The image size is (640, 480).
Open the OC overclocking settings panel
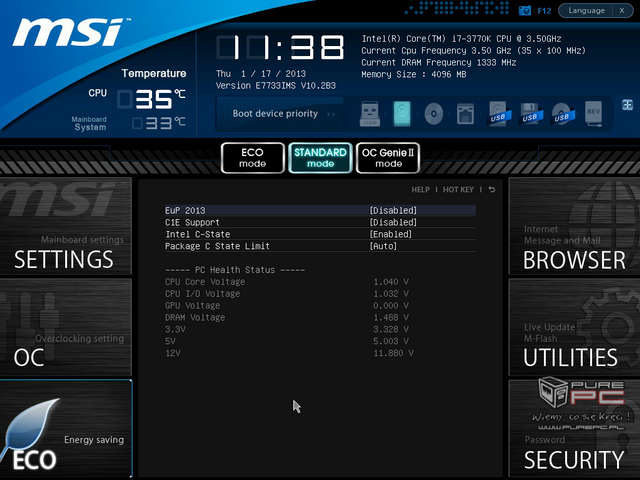click(x=66, y=327)
